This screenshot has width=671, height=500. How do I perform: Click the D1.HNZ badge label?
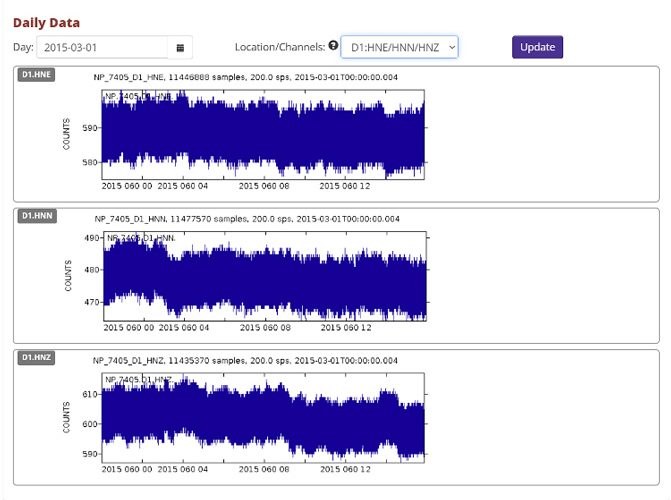(x=36, y=357)
